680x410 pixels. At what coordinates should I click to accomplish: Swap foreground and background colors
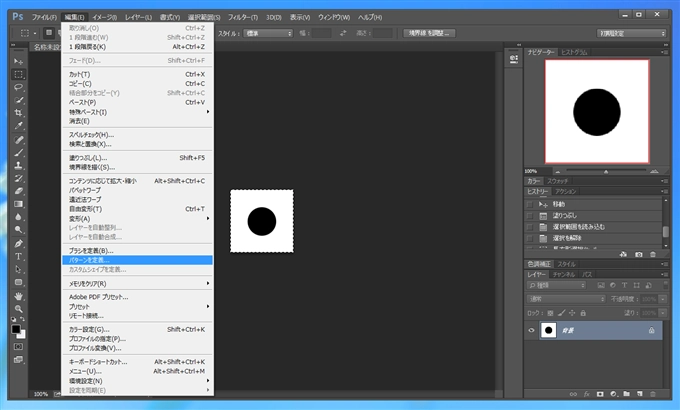coord(23,319)
